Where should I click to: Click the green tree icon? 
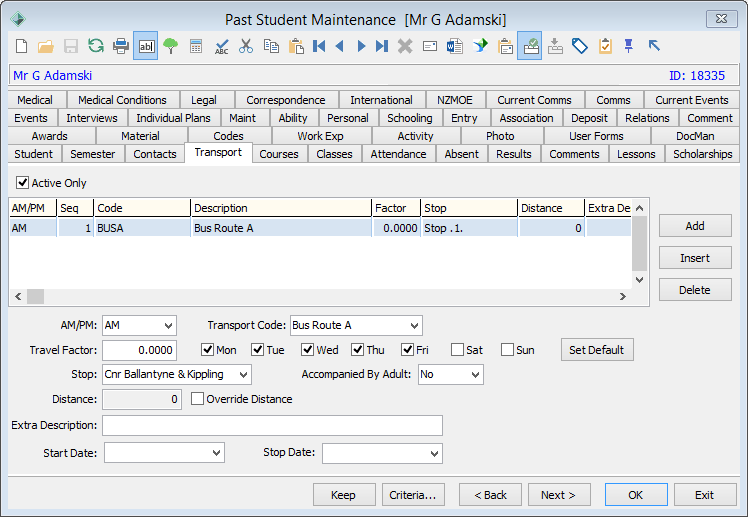pos(170,46)
